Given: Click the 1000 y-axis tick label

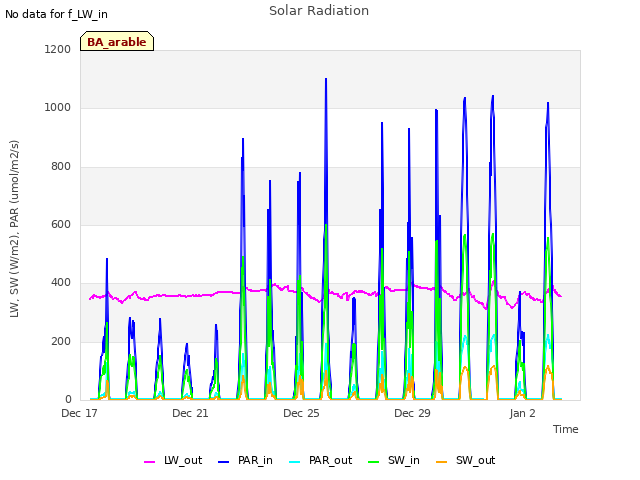Looking at the screenshot, I should (x=58, y=108).
